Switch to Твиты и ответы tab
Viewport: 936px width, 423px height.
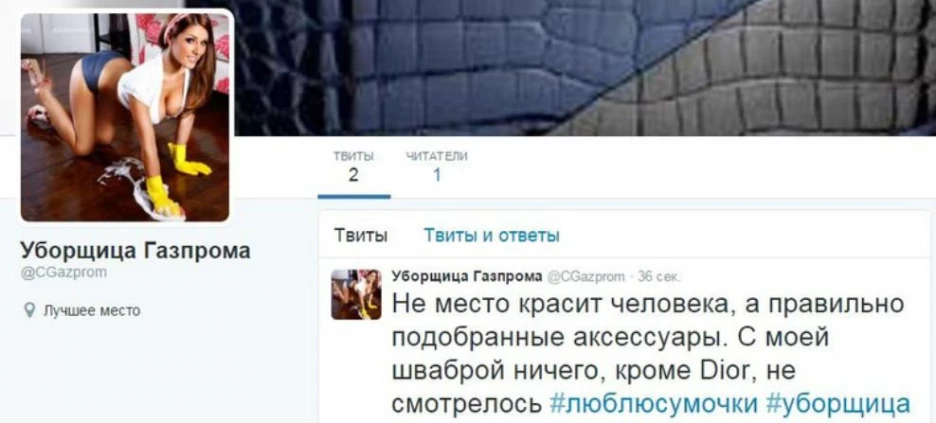(x=491, y=235)
